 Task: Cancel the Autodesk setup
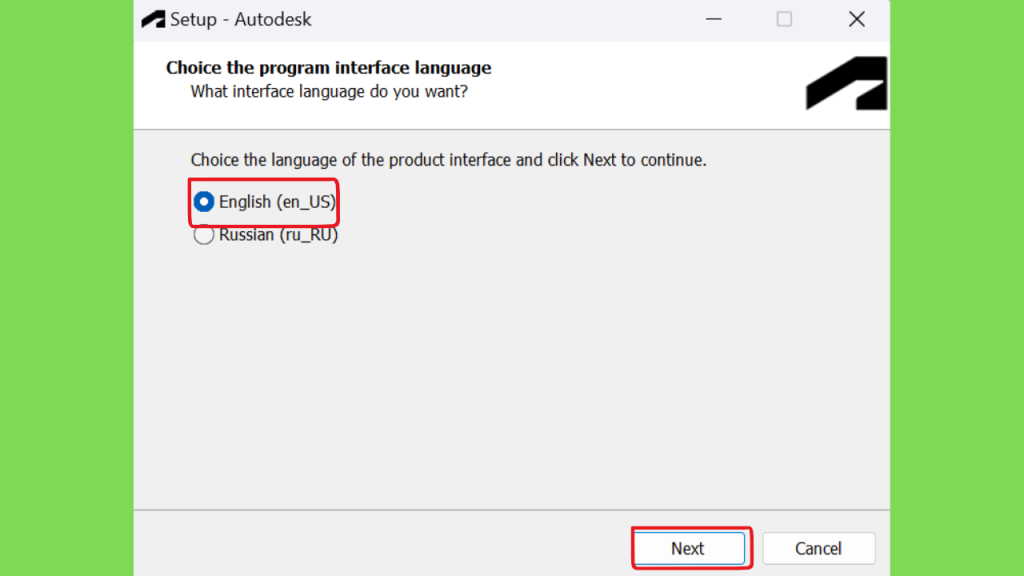coord(818,549)
